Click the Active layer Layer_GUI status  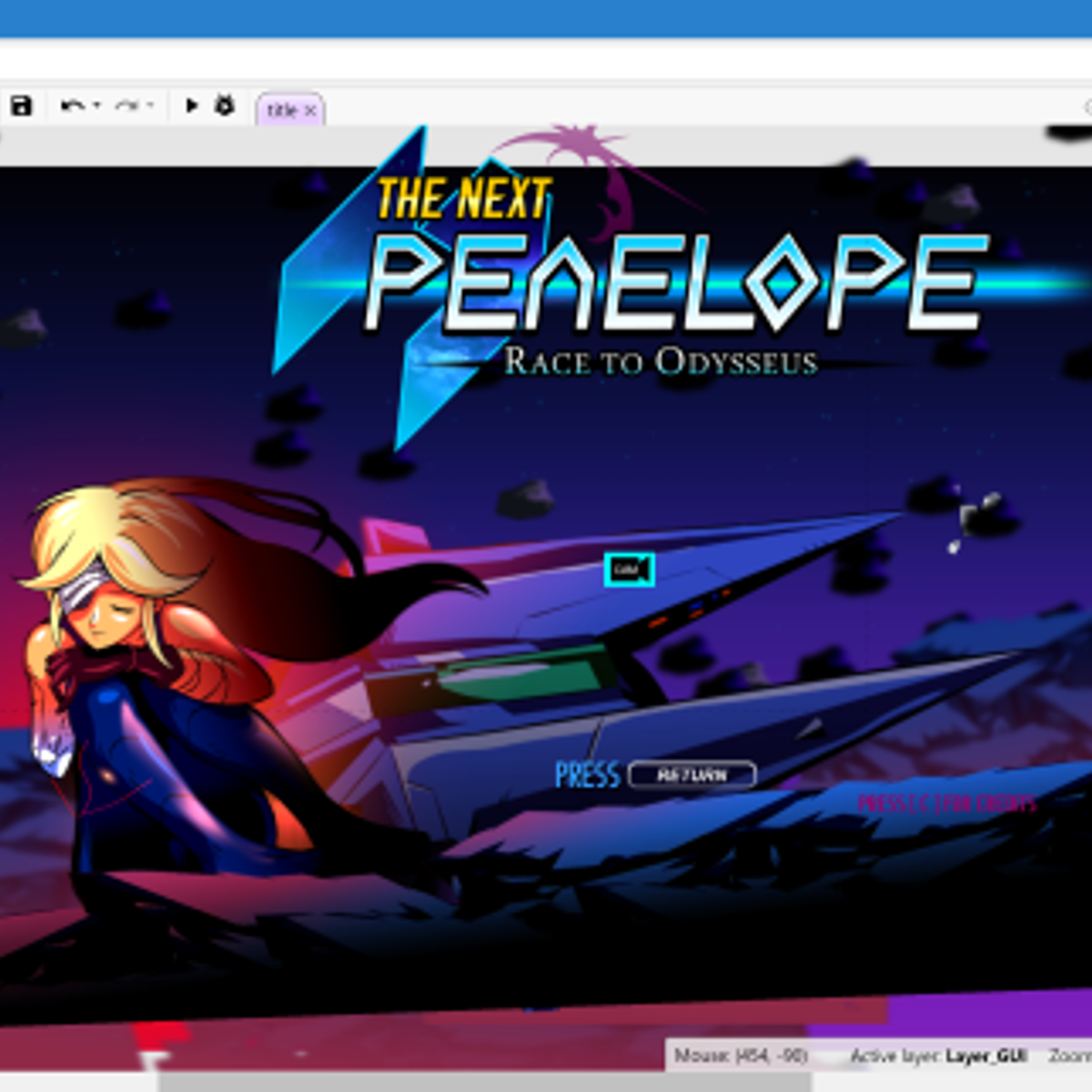tap(938, 1056)
